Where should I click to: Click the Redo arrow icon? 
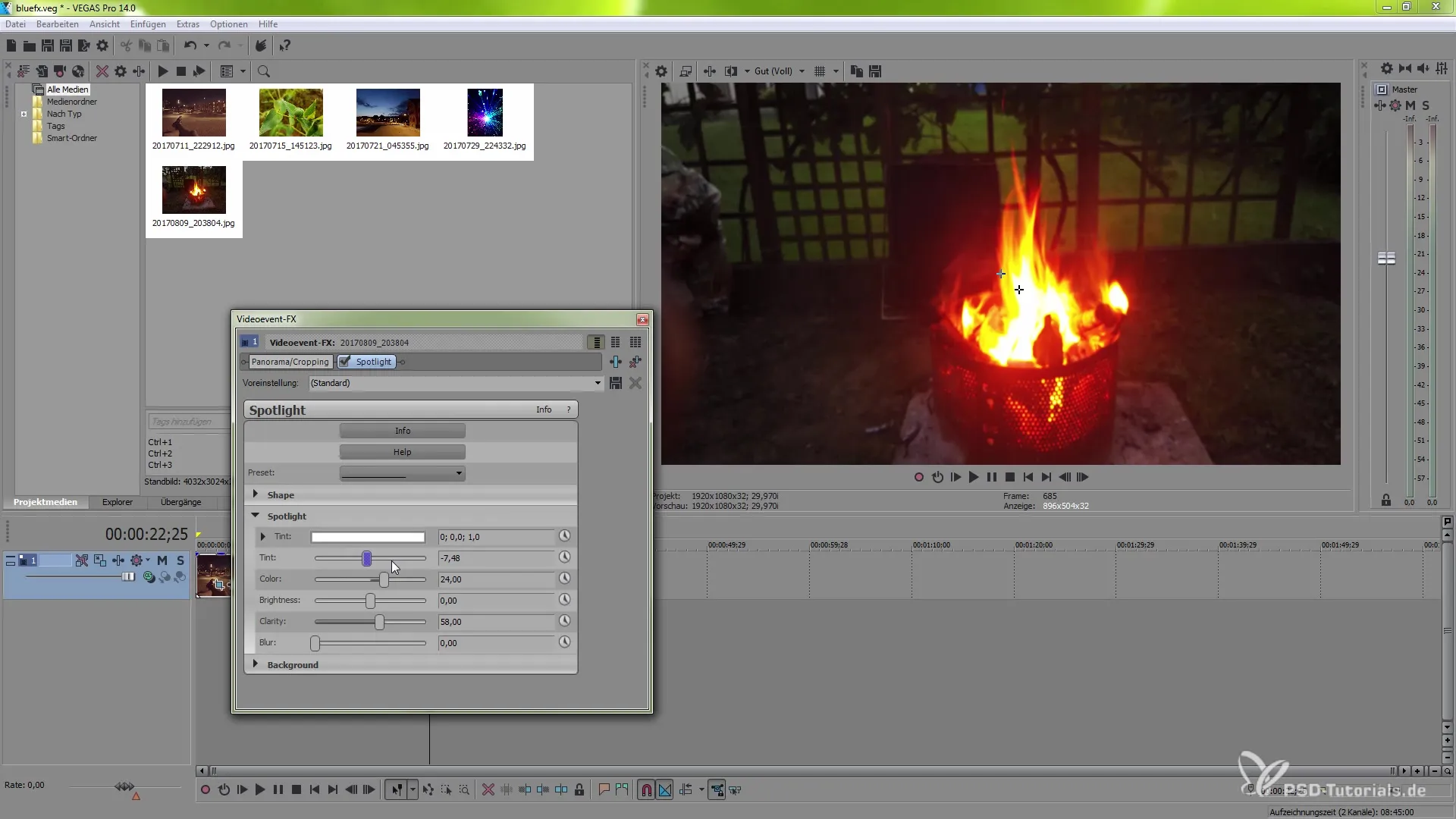click(x=224, y=46)
